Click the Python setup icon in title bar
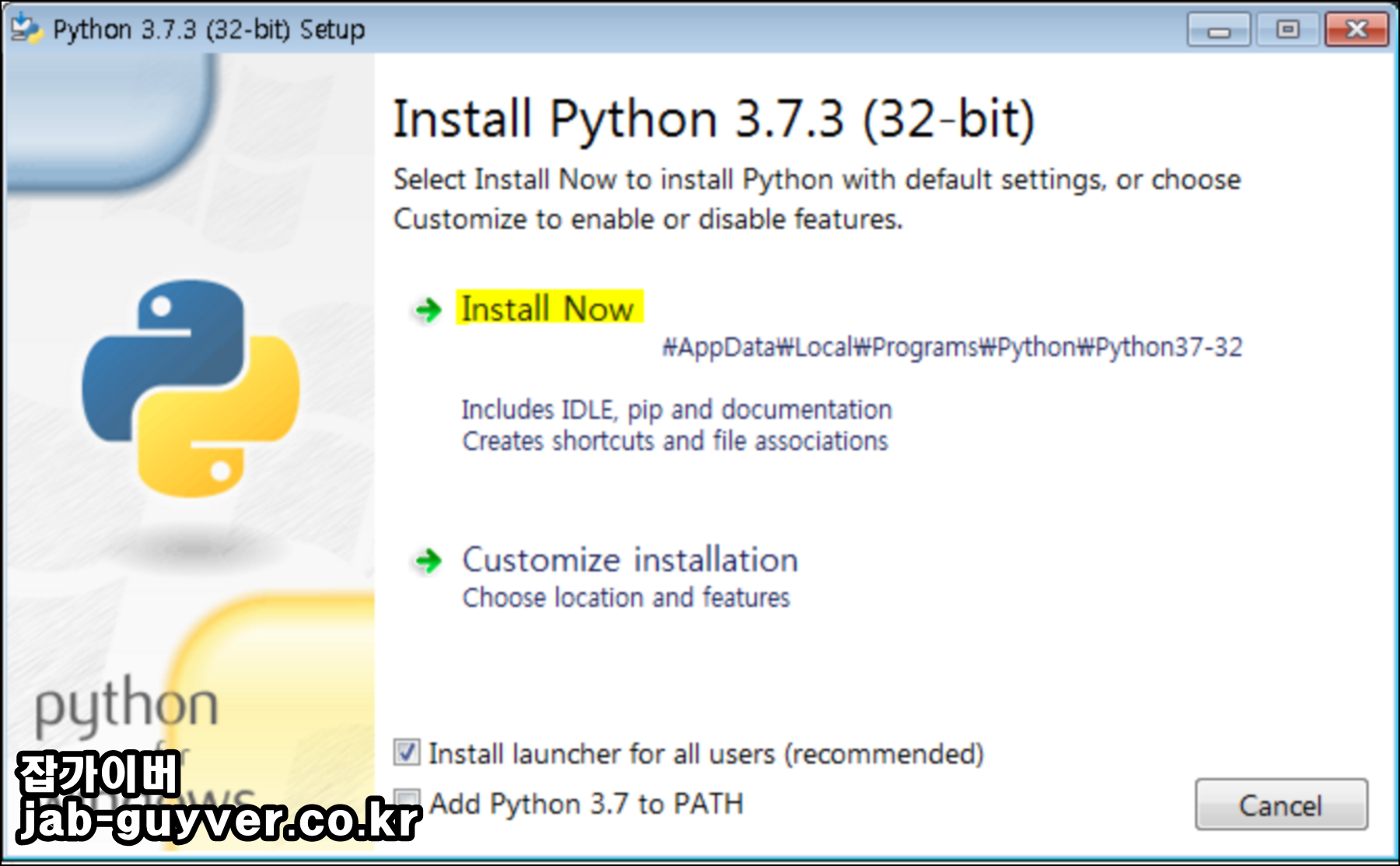 (26, 29)
